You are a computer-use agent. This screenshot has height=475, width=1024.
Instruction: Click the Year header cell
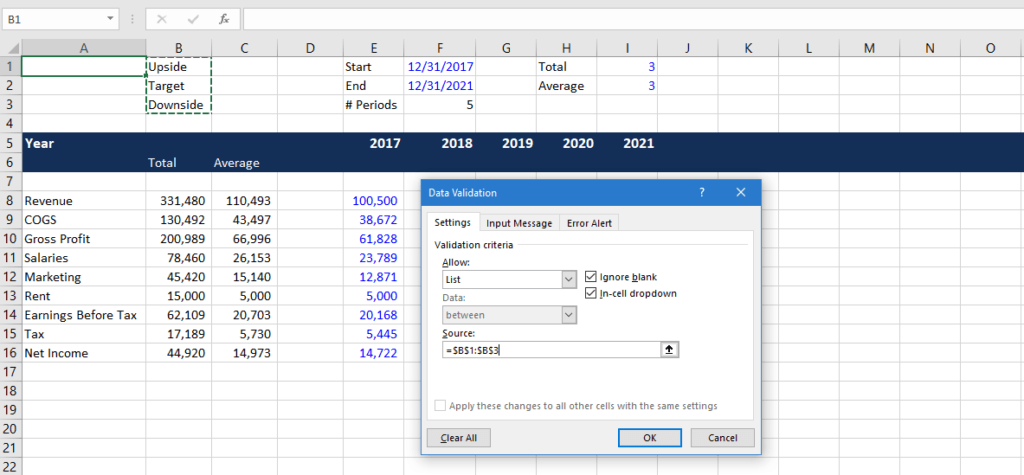(84, 144)
